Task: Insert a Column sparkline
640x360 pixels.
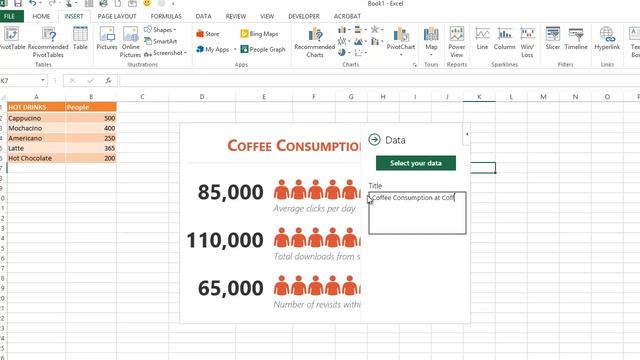Action: click(x=504, y=38)
